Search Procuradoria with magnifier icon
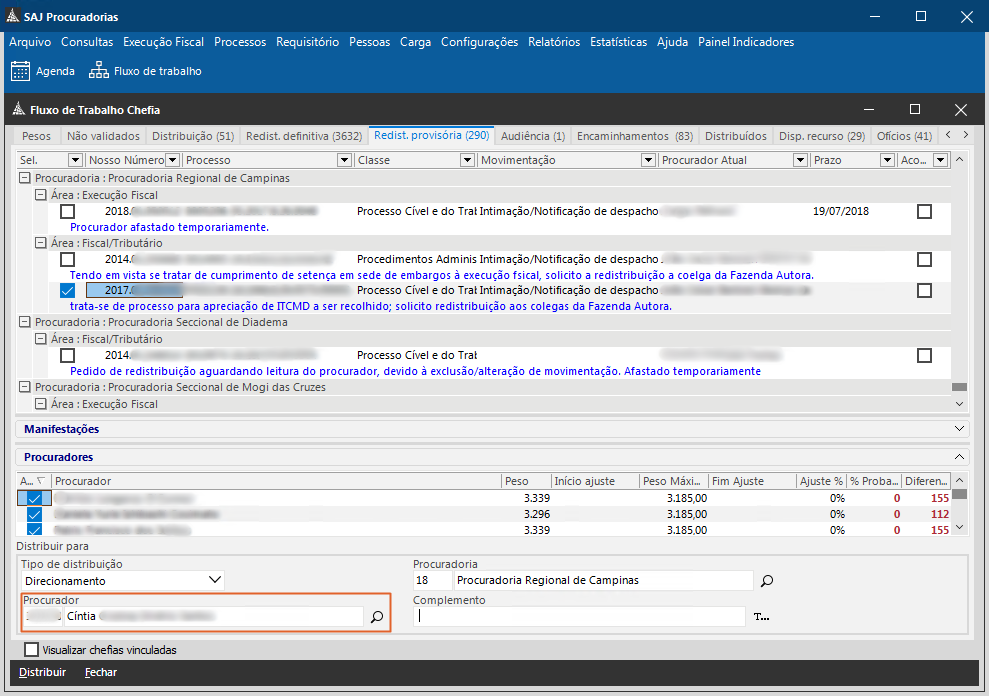 [766, 581]
